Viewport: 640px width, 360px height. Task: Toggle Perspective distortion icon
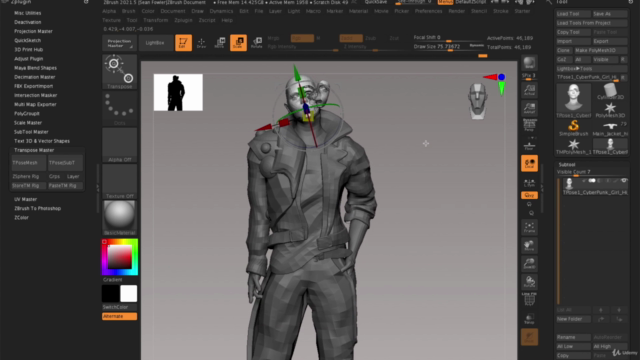tap(529, 125)
